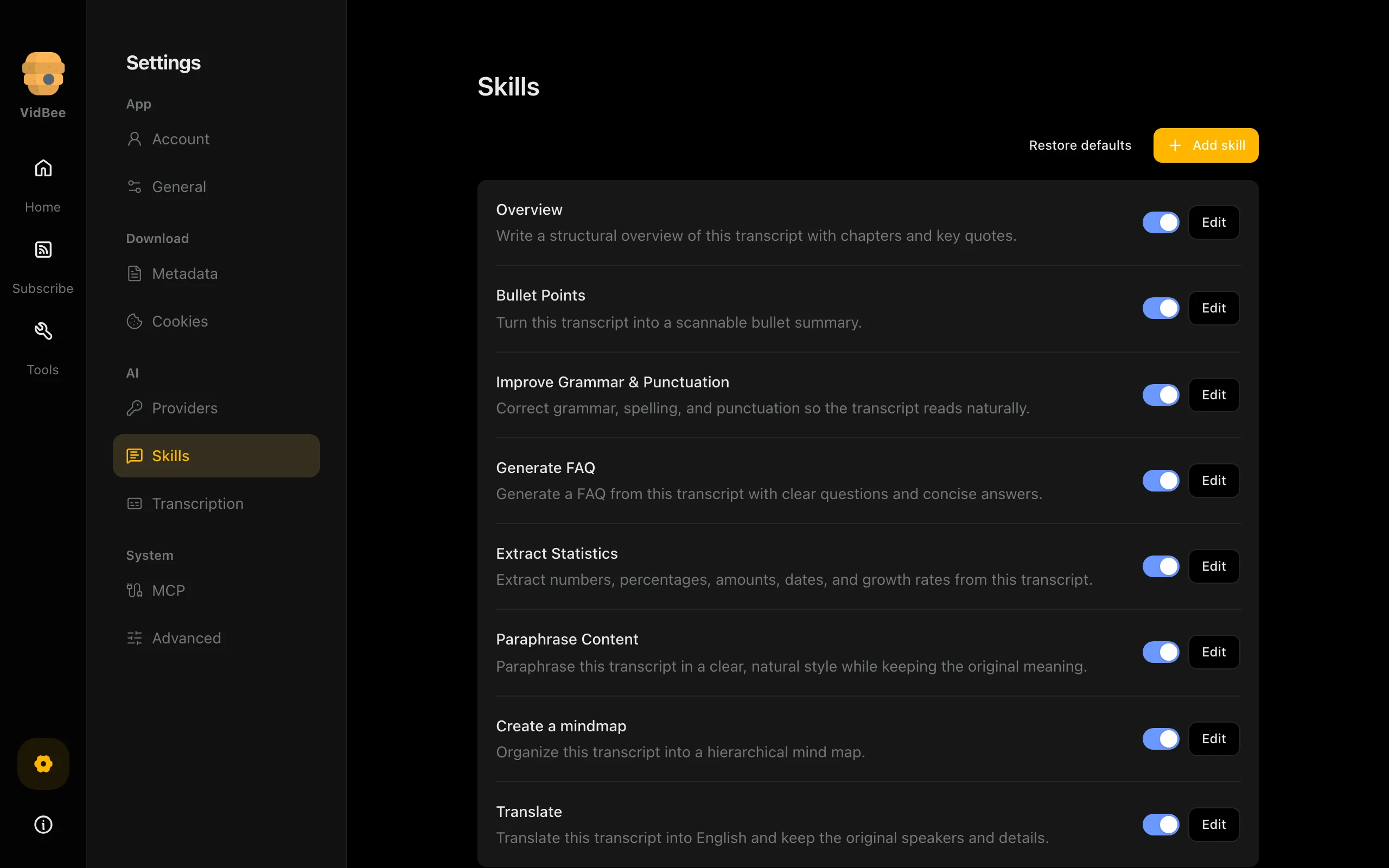This screenshot has width=1389, height=868.
Task: Select Providers in the AI section
Action: click(216, 408)
